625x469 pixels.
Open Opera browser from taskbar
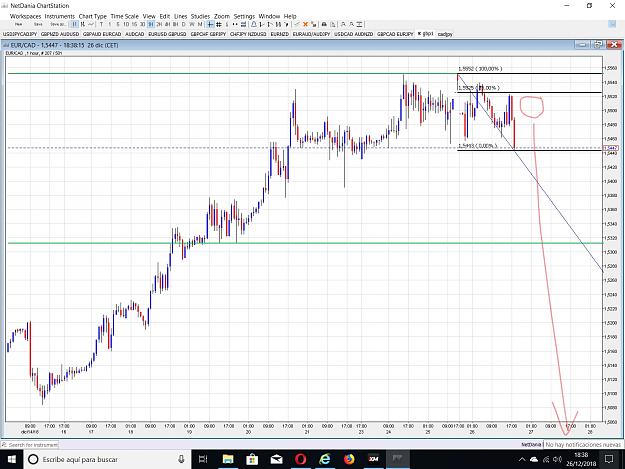[x=301, y=459]
